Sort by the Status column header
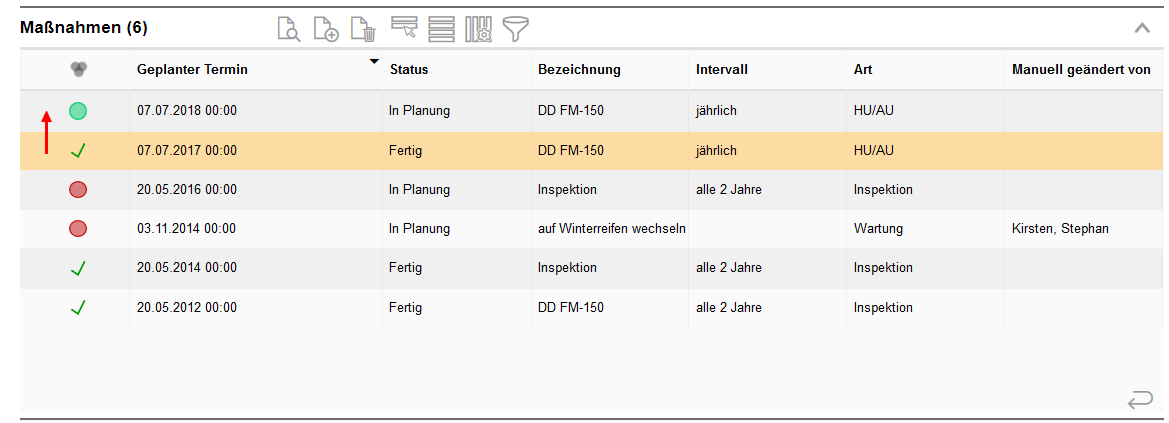1169x423 pixels. (409, 70)
